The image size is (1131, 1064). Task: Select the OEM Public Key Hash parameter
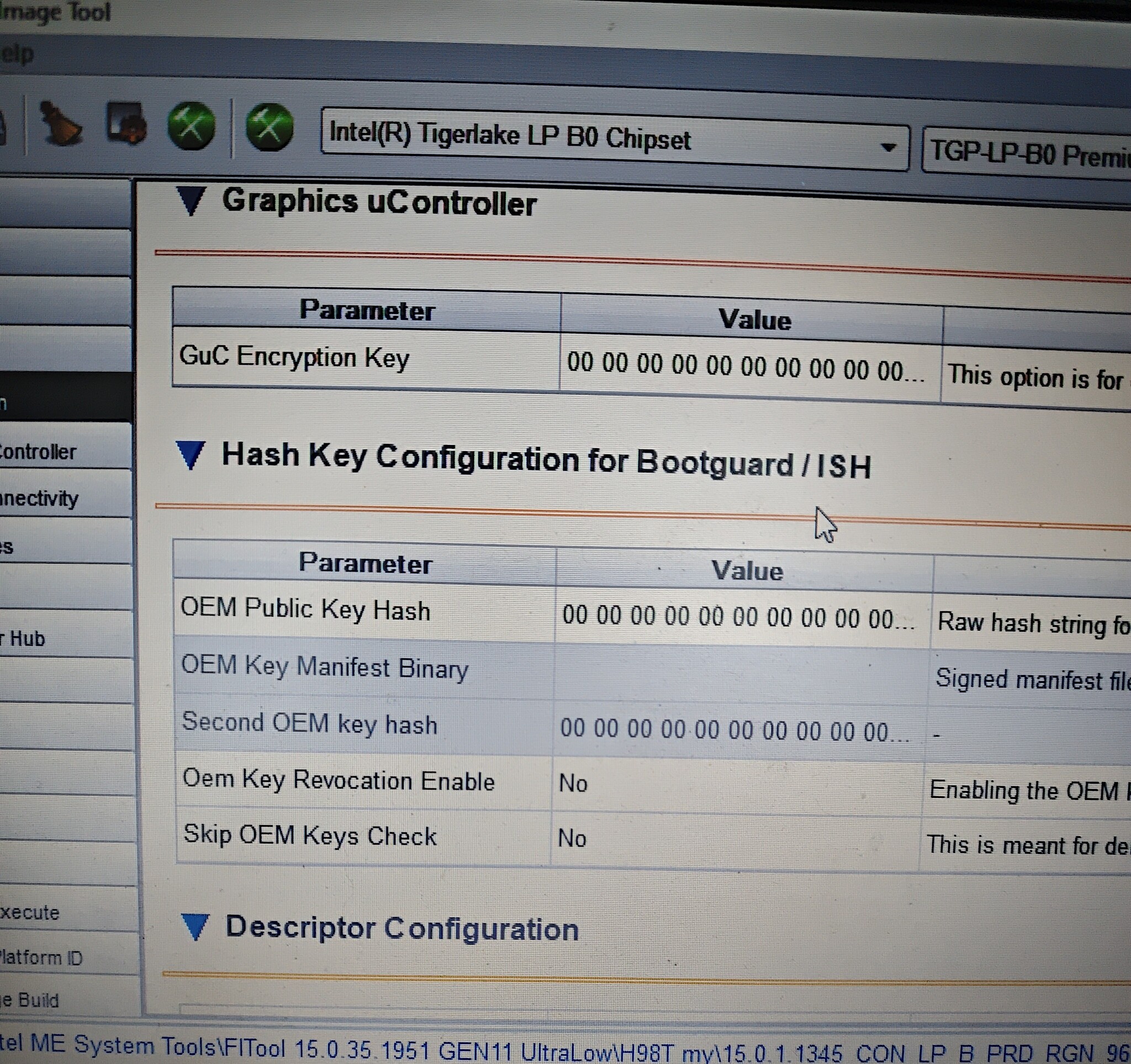[x=364, y=610]
